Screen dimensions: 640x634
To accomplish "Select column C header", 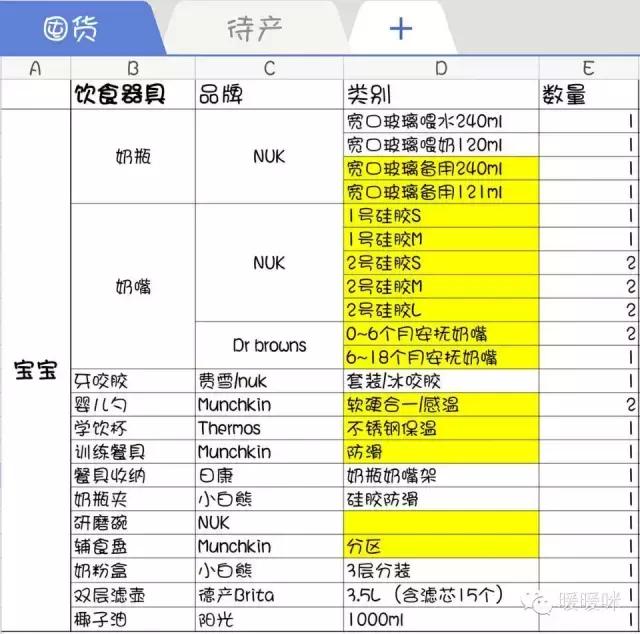I will (269, 68).
